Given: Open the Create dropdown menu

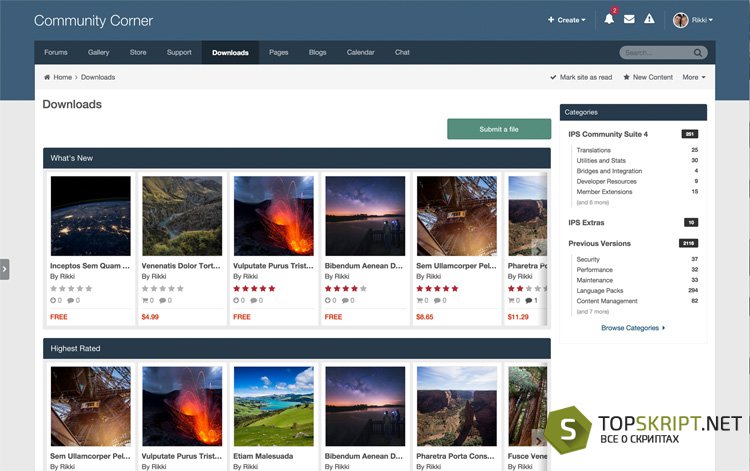Looking at the screenshot, I should [x=567, y=20].
